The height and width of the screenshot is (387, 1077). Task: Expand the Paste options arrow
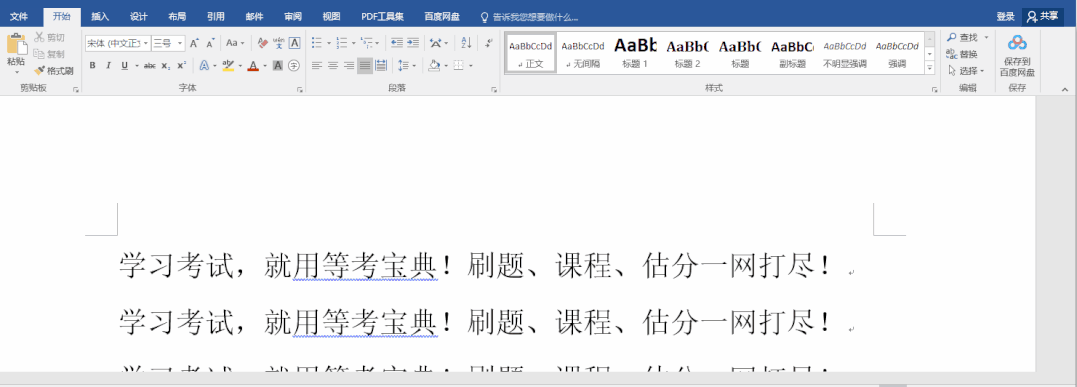16,71
